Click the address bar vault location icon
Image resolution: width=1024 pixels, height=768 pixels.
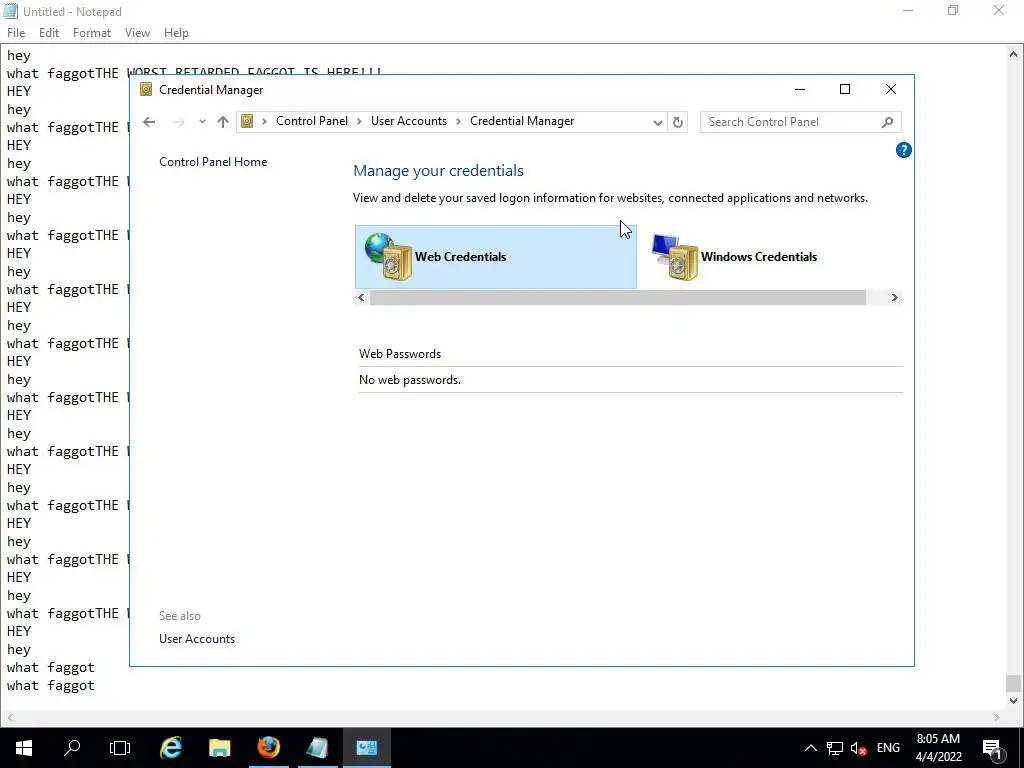pos(247,121)
